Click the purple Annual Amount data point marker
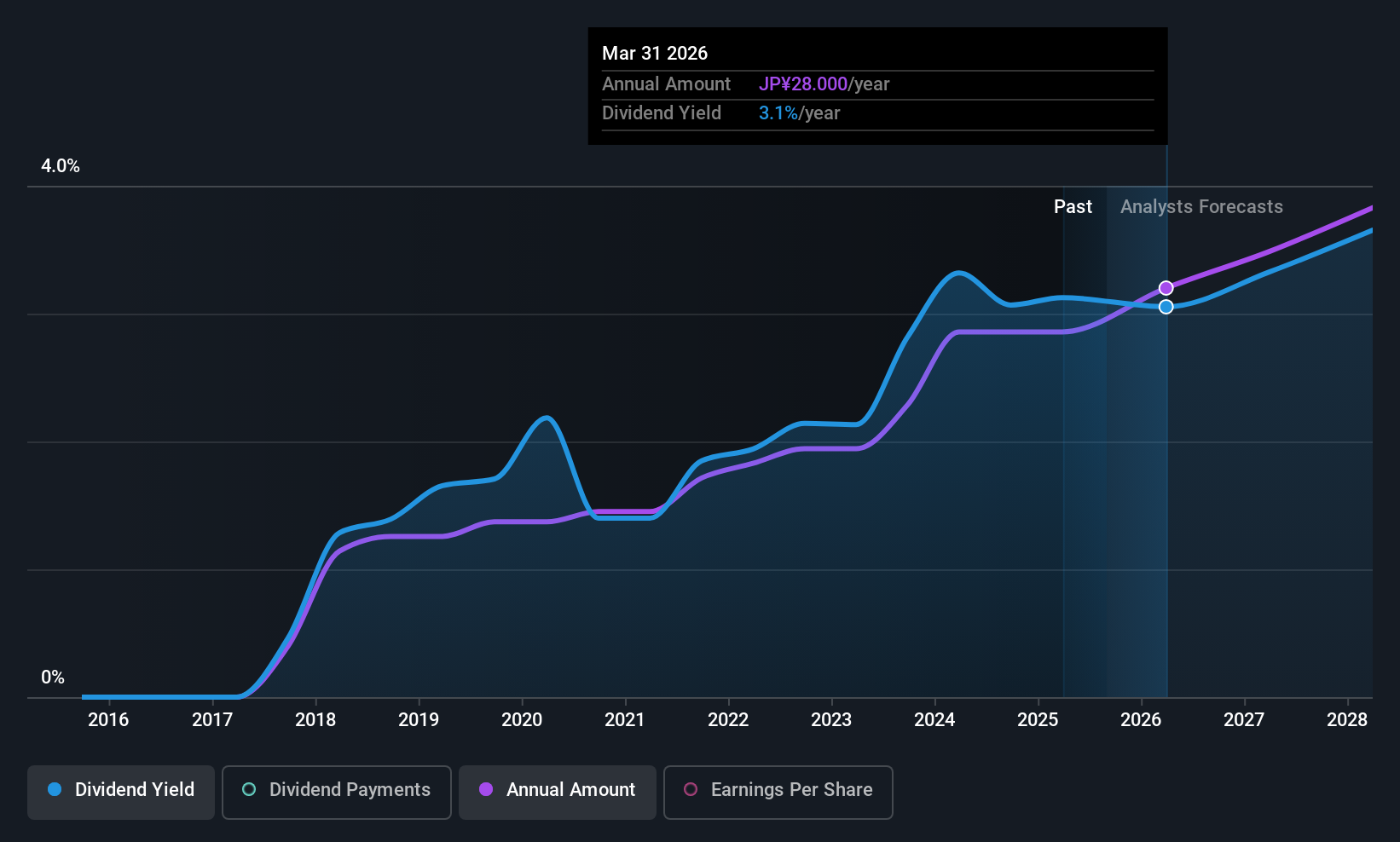Image resolution: width=1400 pixels, height=842 pixels. [x=1166, y=288]
